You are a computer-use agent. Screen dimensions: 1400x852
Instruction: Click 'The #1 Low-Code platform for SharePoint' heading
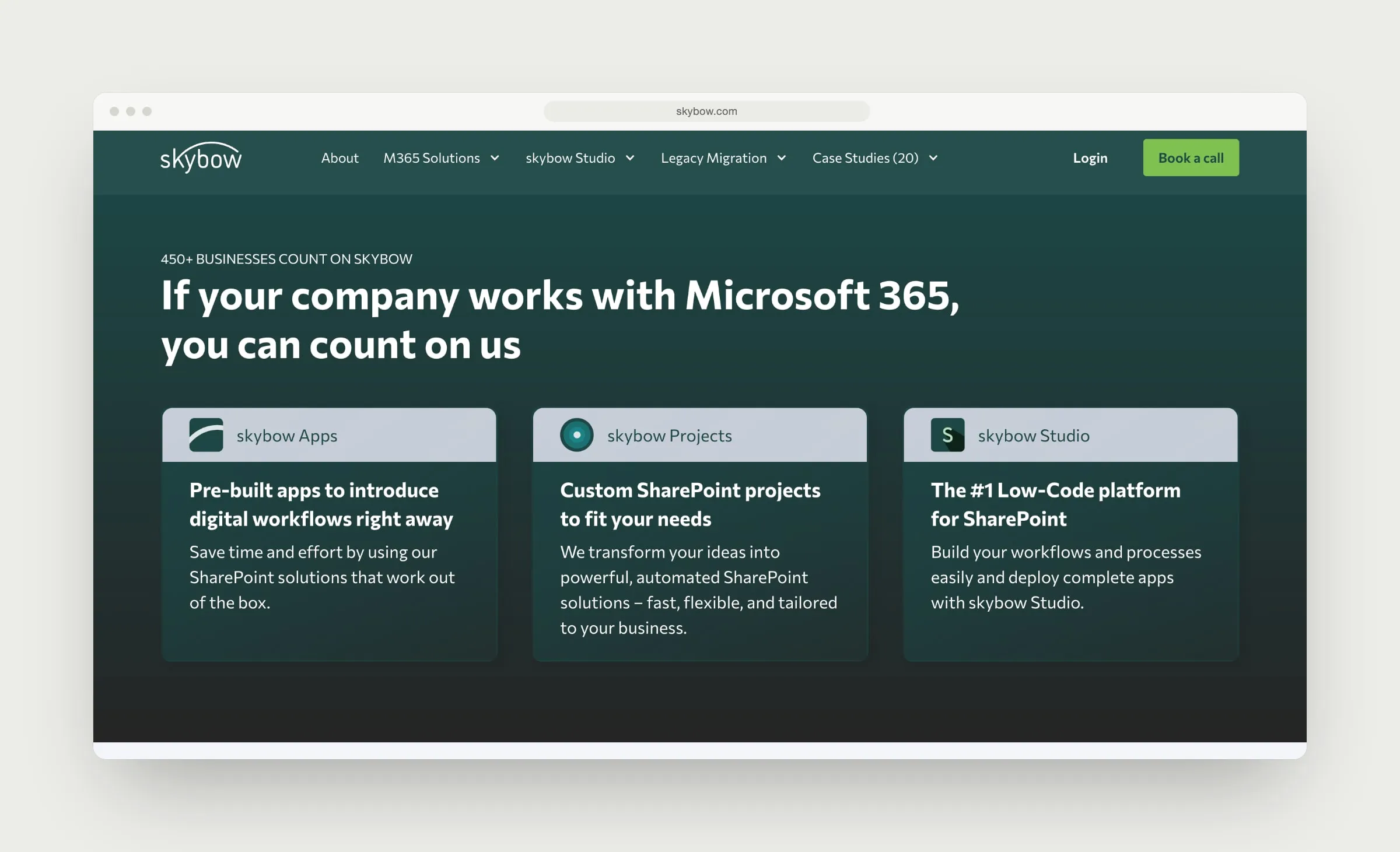(1055, 504)
